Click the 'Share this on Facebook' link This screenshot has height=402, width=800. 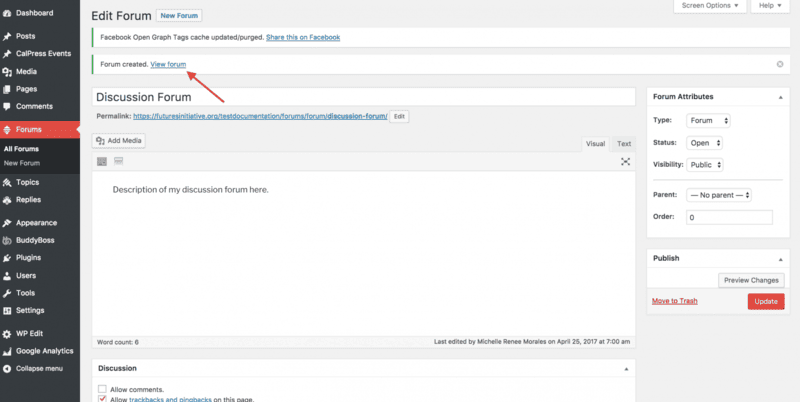coord(303,37)
